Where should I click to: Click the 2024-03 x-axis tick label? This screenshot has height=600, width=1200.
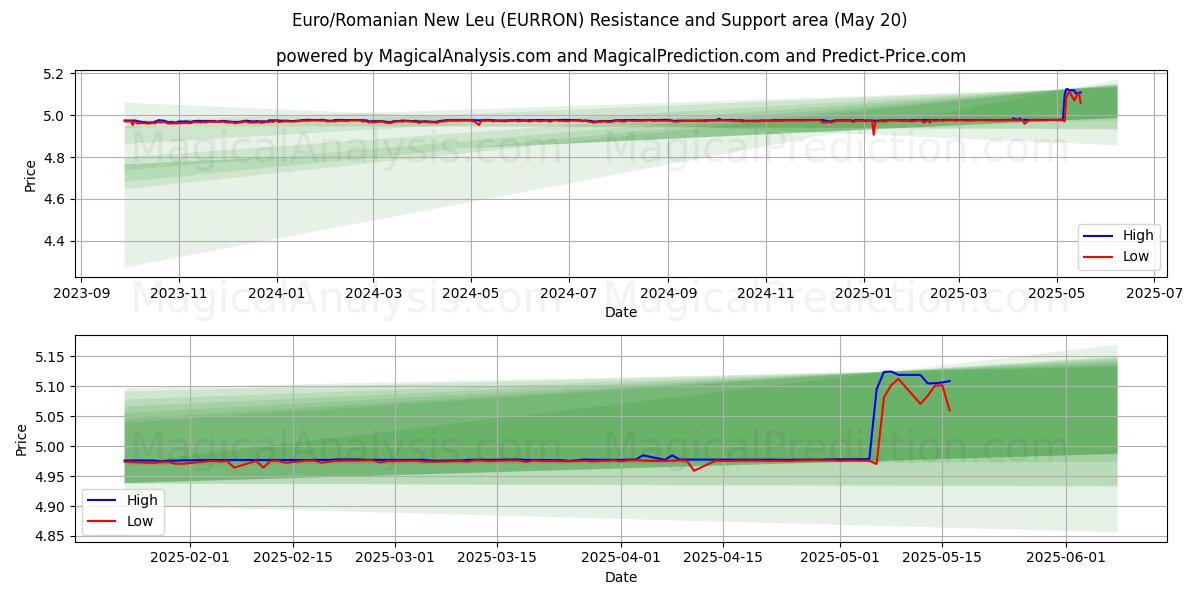click(373, 294)
